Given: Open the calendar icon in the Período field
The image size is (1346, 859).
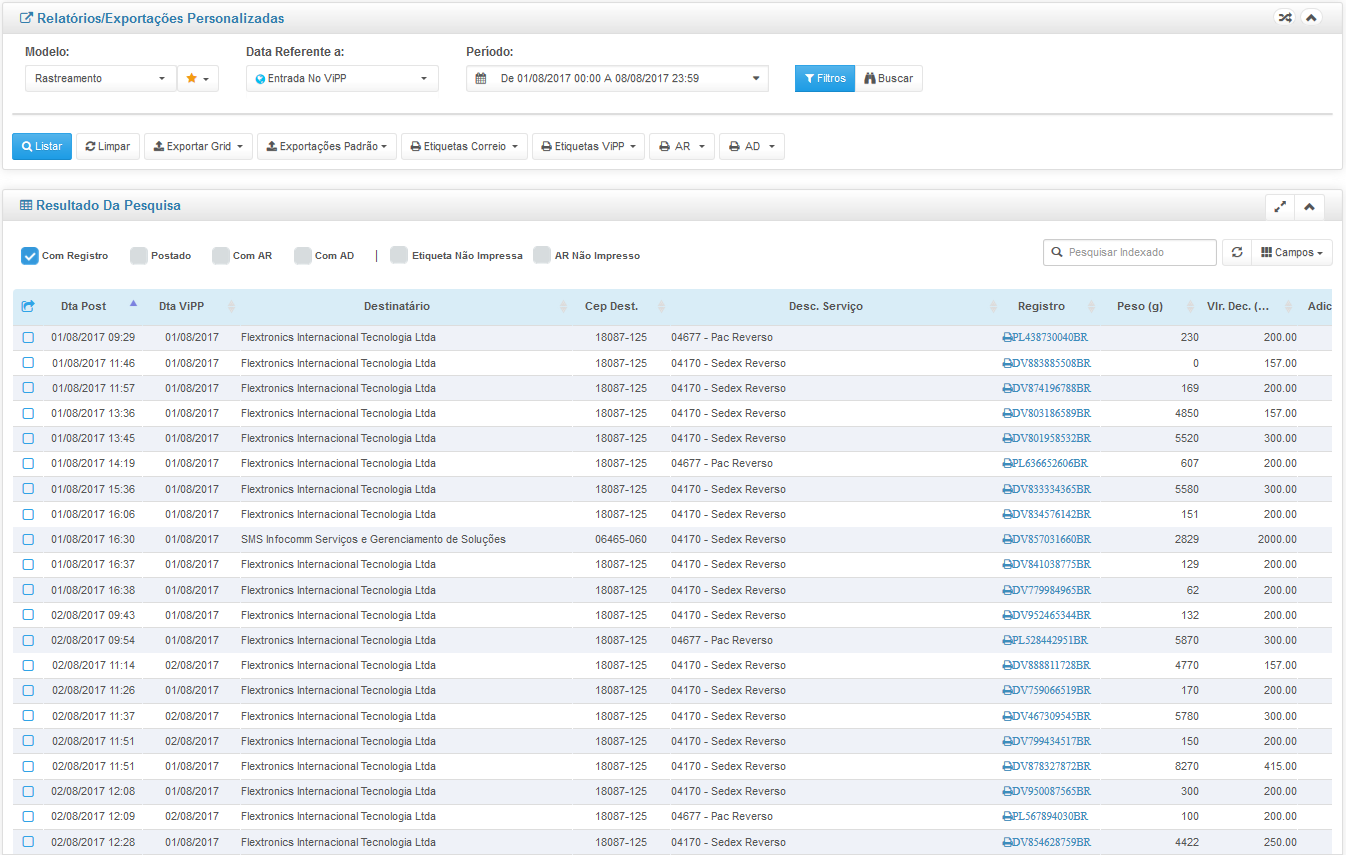Looking at the screenshot, I should point(481,78).
